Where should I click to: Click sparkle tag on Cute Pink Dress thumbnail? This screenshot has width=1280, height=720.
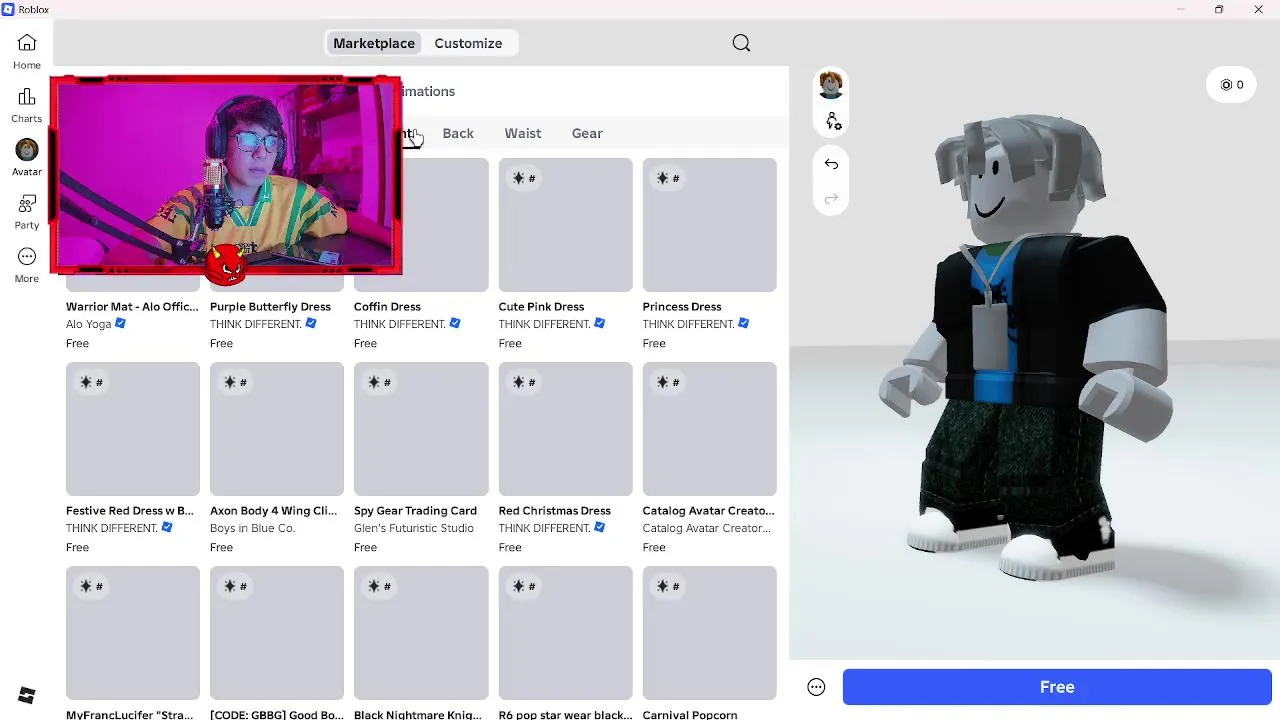pyautogui.click(x=524, y=178)
